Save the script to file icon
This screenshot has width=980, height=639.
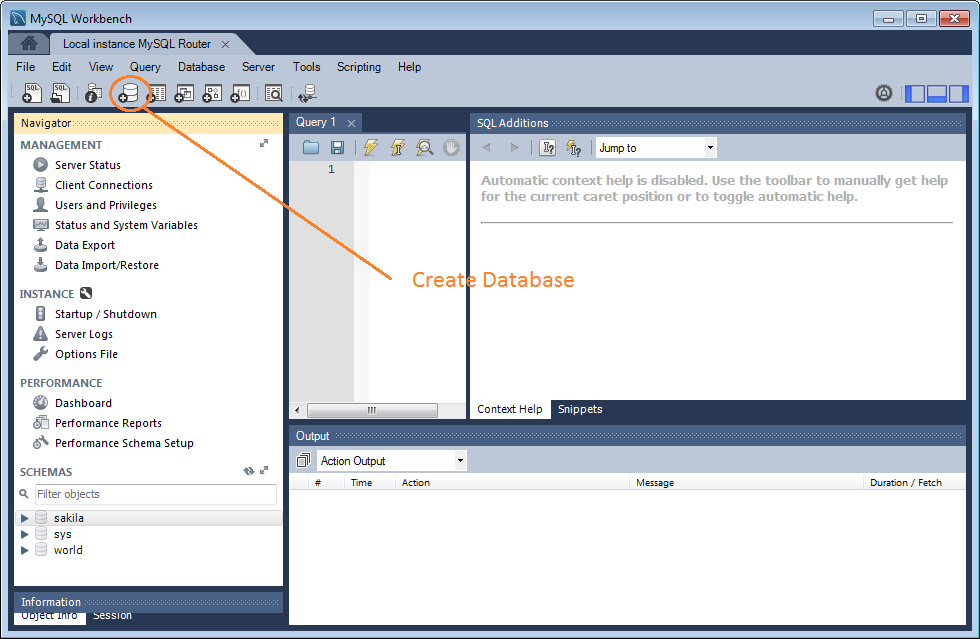coord(338,148)
